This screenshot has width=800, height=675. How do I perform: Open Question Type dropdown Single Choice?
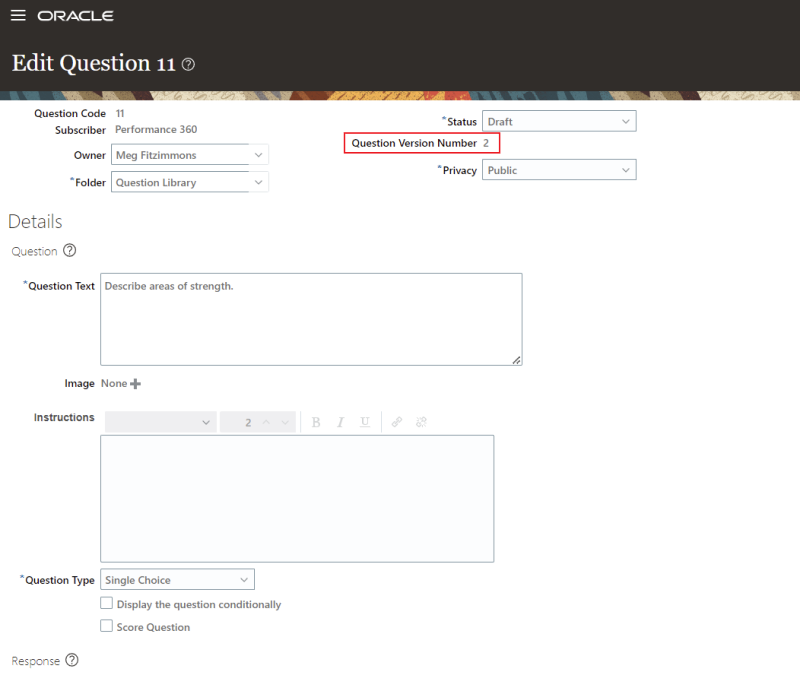[178, 580]
